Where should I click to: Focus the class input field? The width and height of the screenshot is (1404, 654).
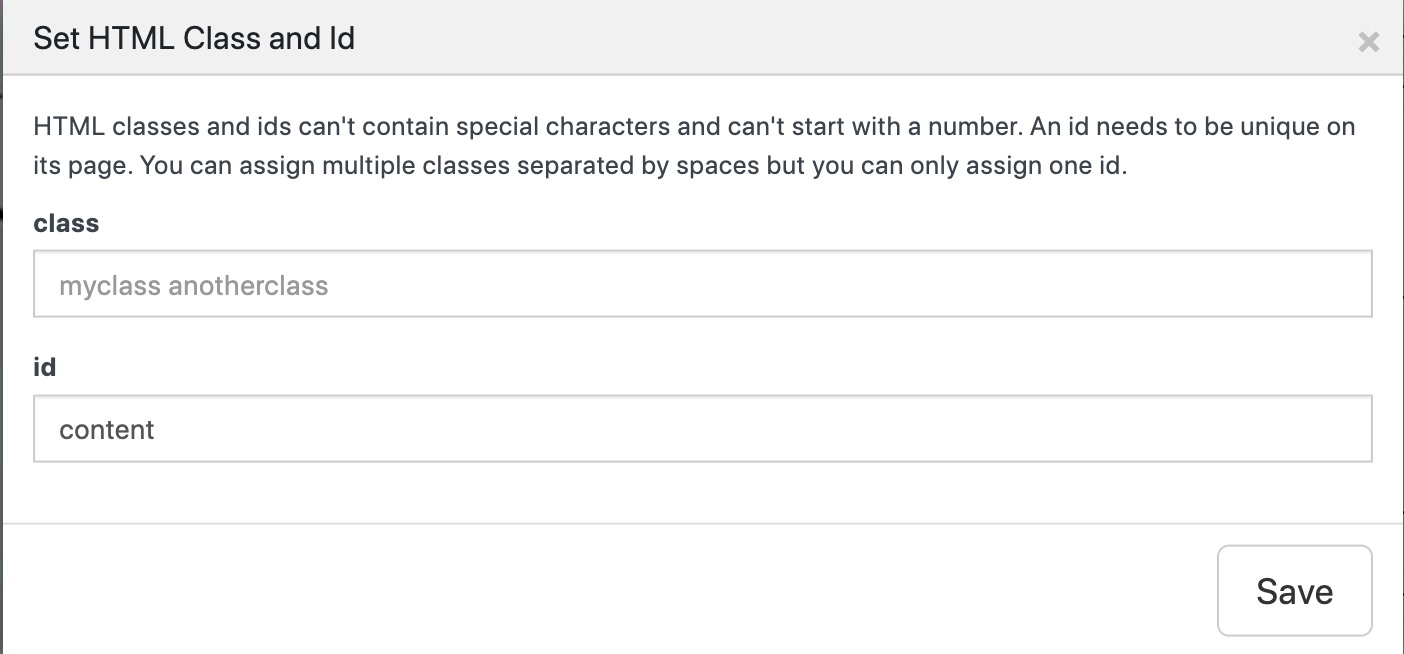tap(702, 286)
